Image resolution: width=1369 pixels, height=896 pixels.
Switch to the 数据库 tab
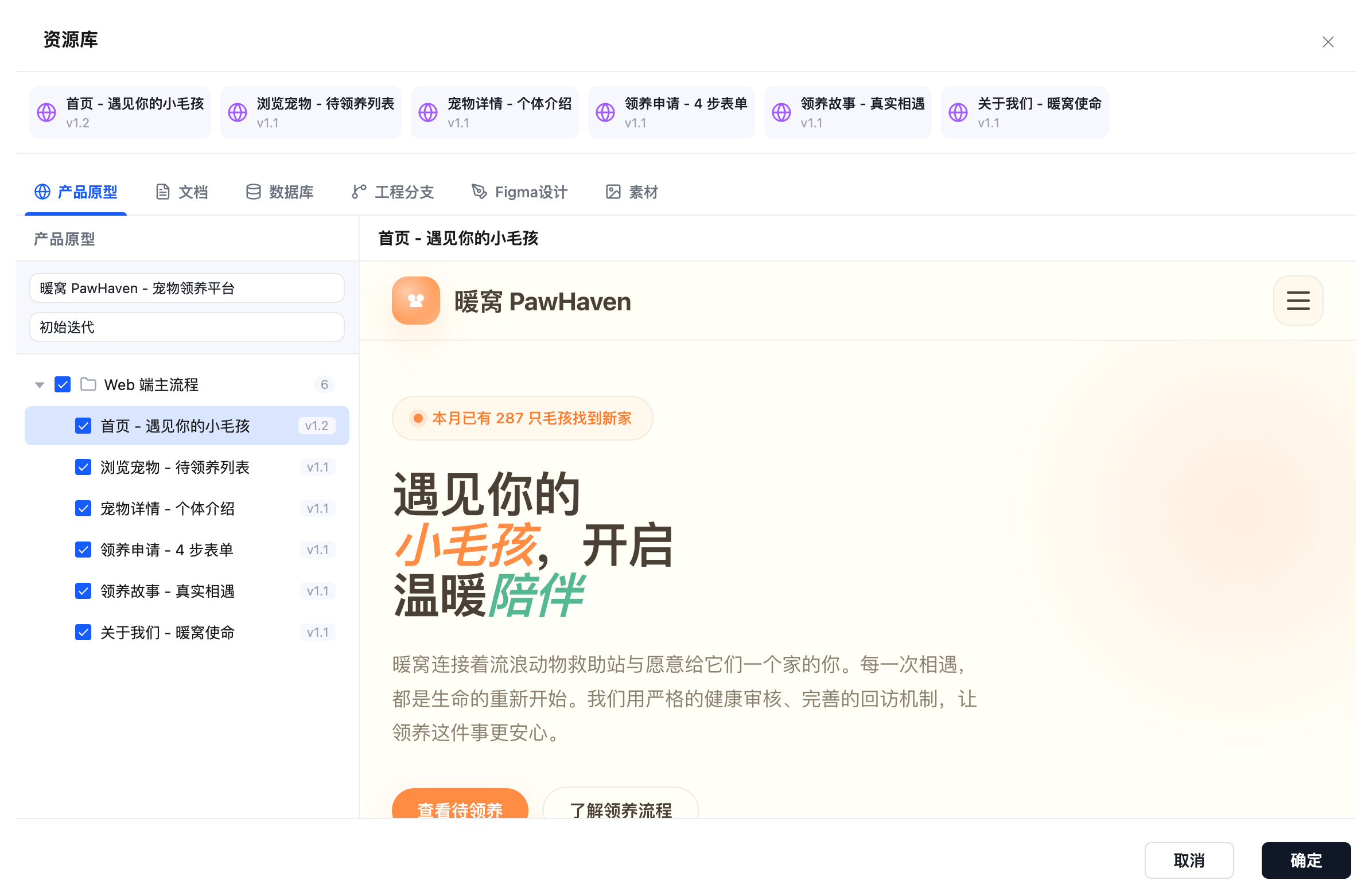coord(279,192)
